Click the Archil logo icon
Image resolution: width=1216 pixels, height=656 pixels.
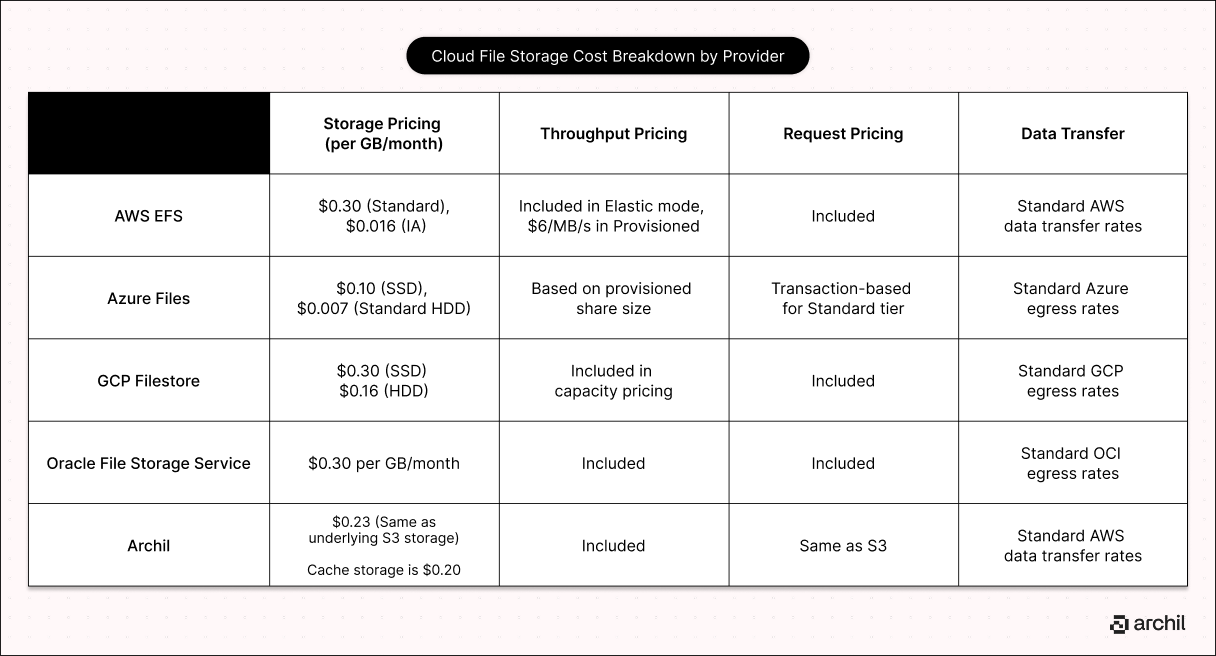click(x=1119, y=624)
